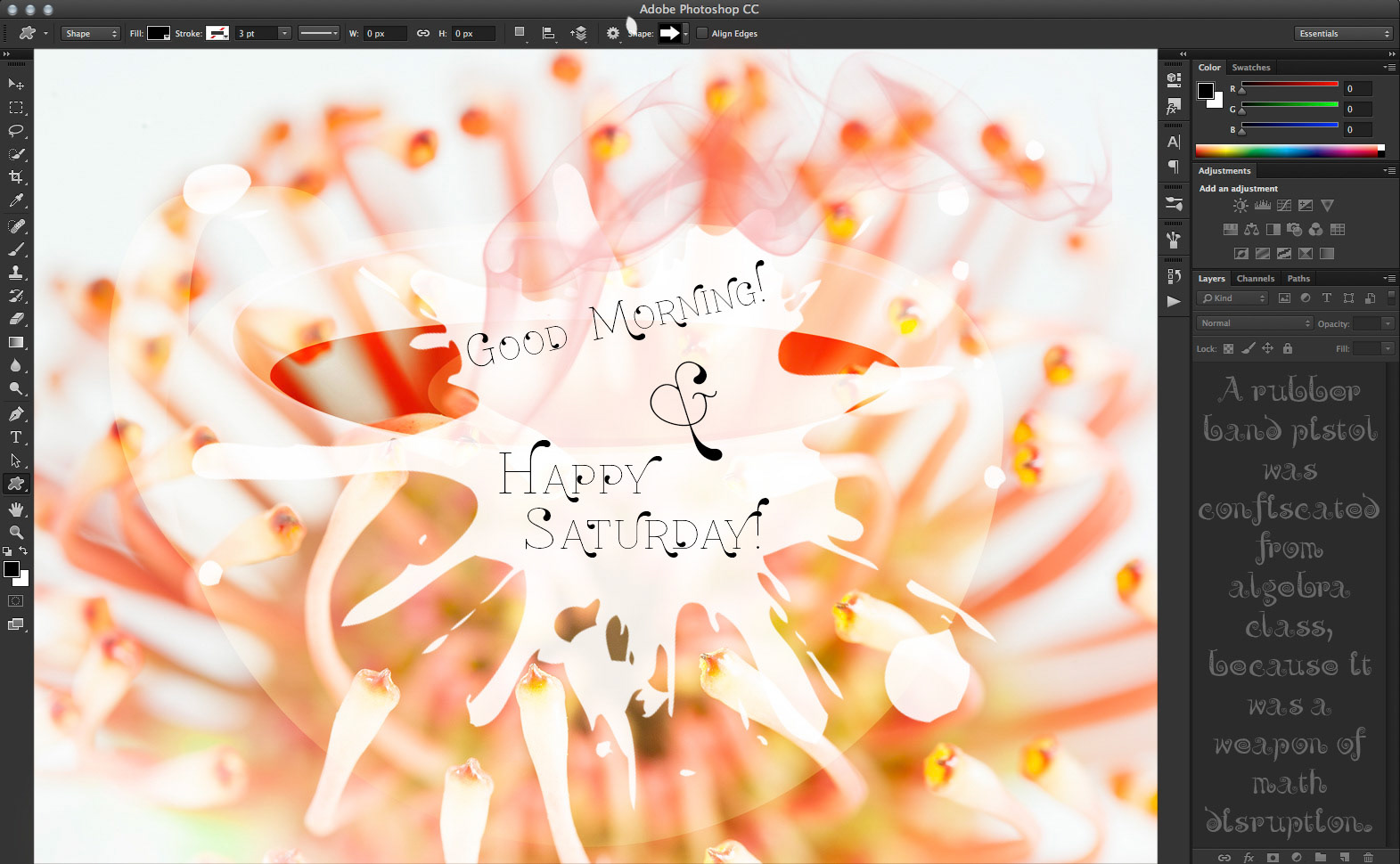Toggle lock position

click(x=1267, y=348)
